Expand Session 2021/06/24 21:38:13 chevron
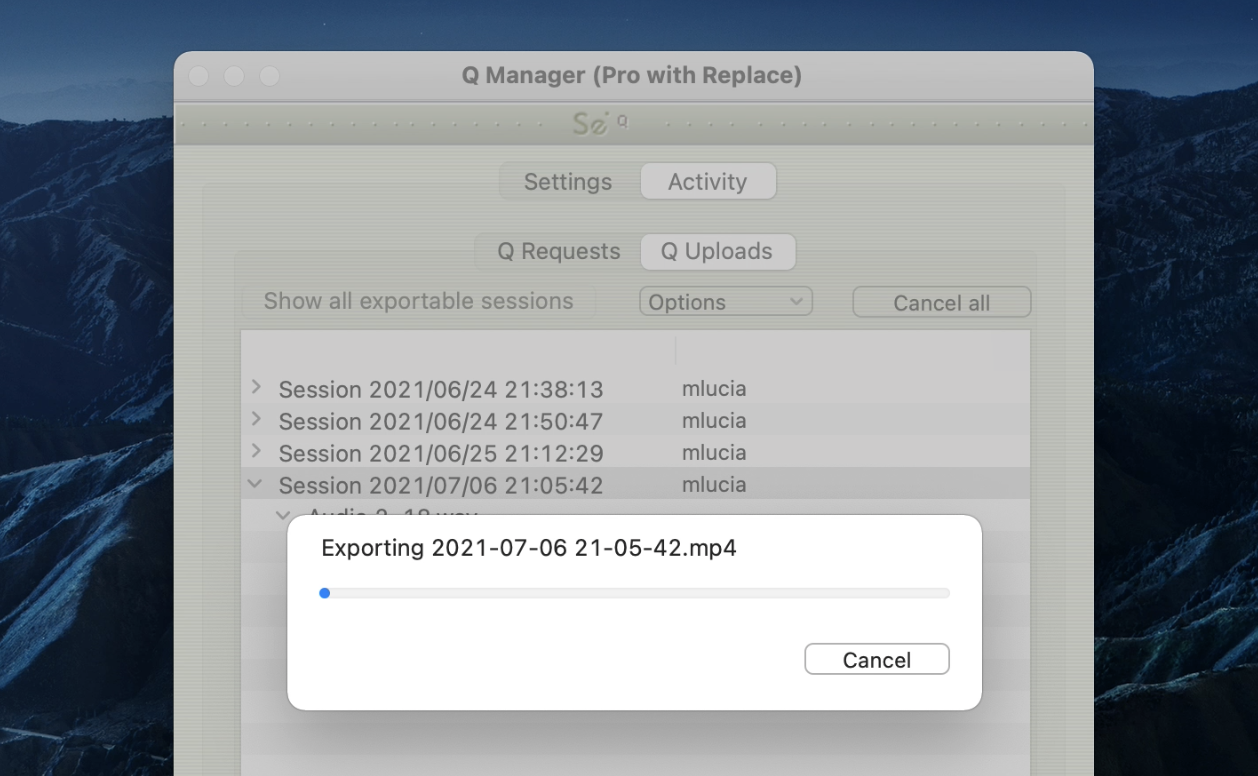Screen dimensions: 1258x776 click(256, 387)
